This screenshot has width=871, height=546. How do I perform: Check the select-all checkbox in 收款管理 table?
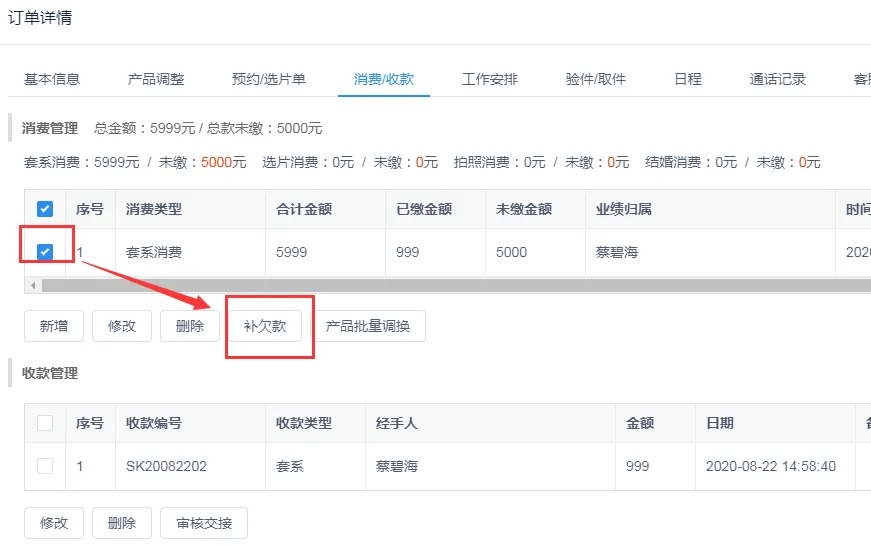tap(45, 423)
